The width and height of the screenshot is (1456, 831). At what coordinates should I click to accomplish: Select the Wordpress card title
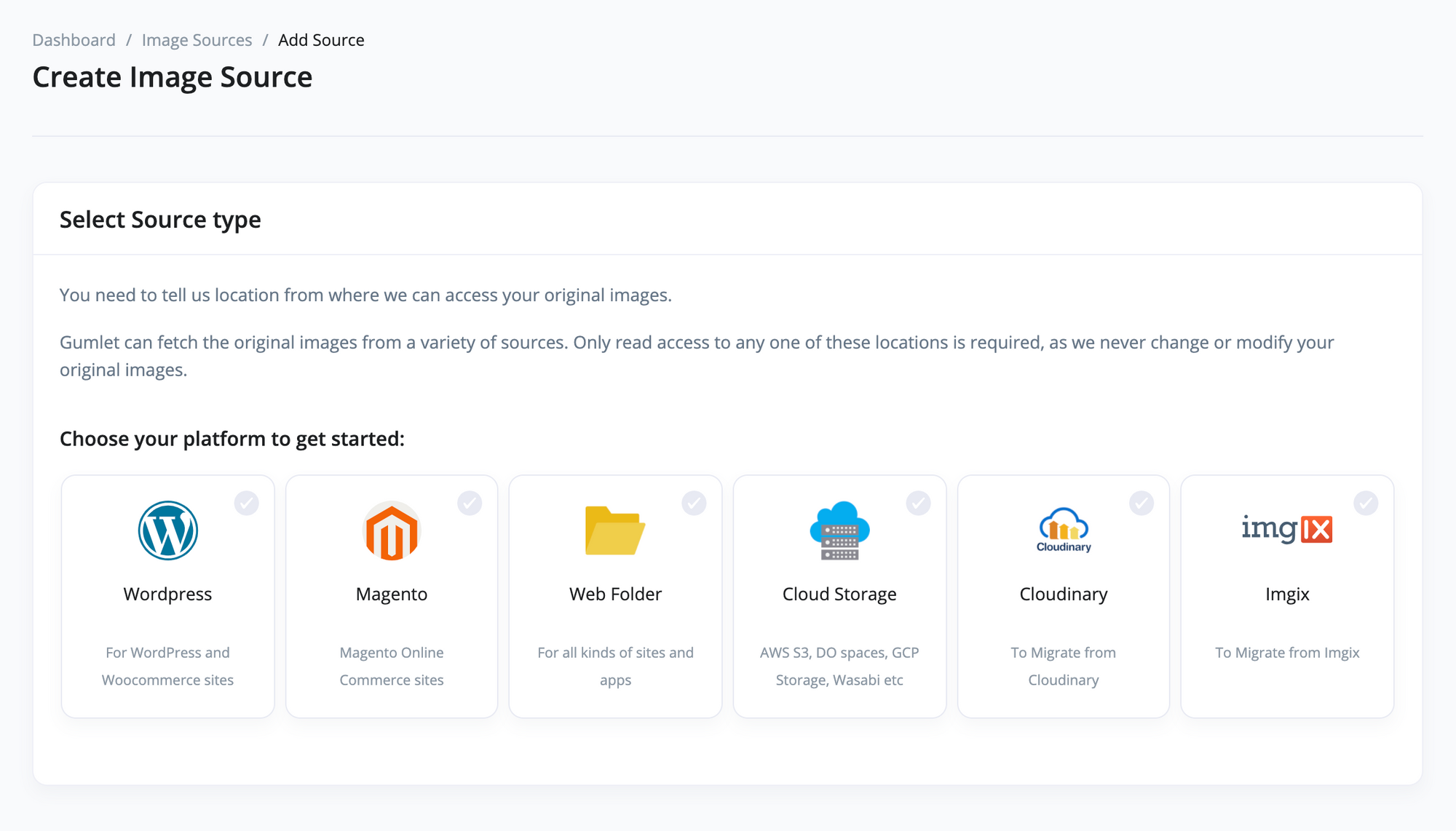(167, 594)
